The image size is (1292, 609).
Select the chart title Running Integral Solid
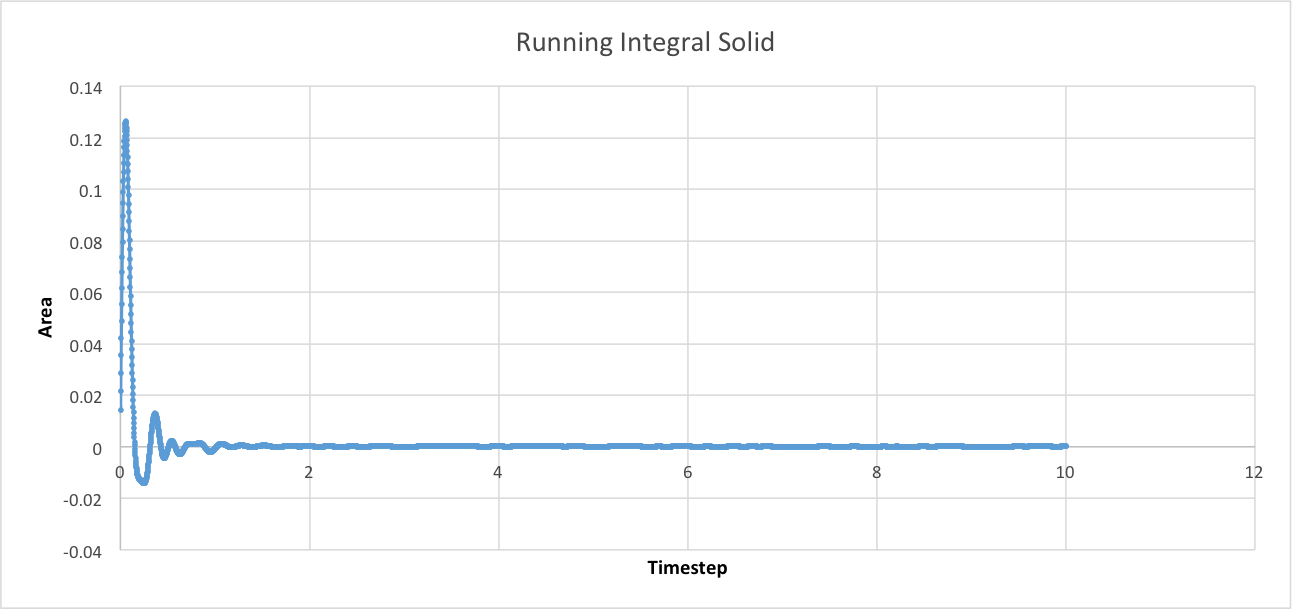[644, 43]
